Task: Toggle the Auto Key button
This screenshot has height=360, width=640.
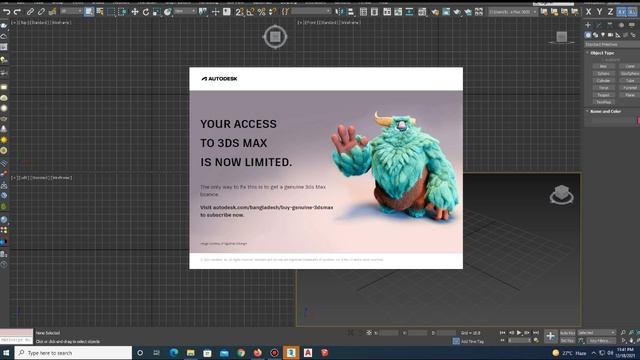Action: [567, 333]
